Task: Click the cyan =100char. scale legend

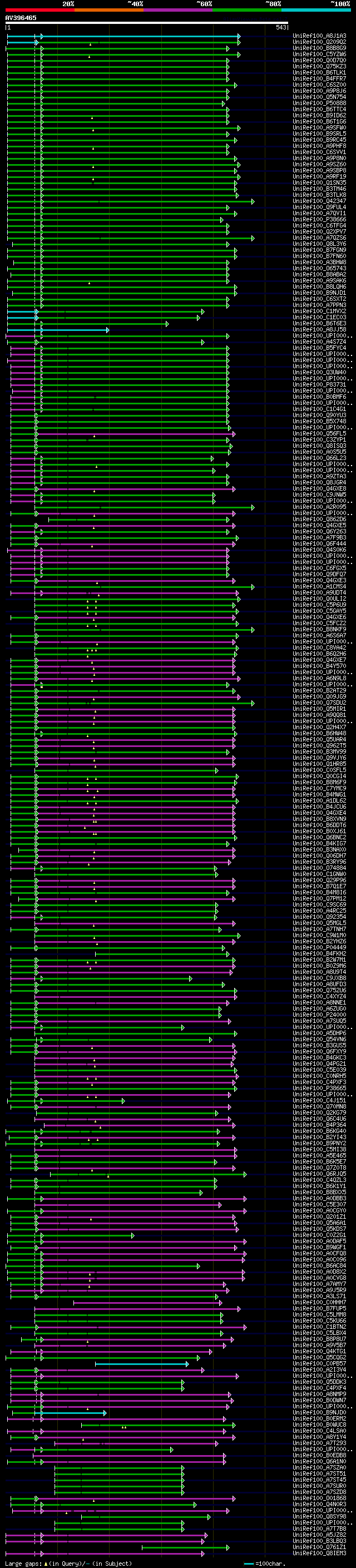Action: pos(264,1564)
